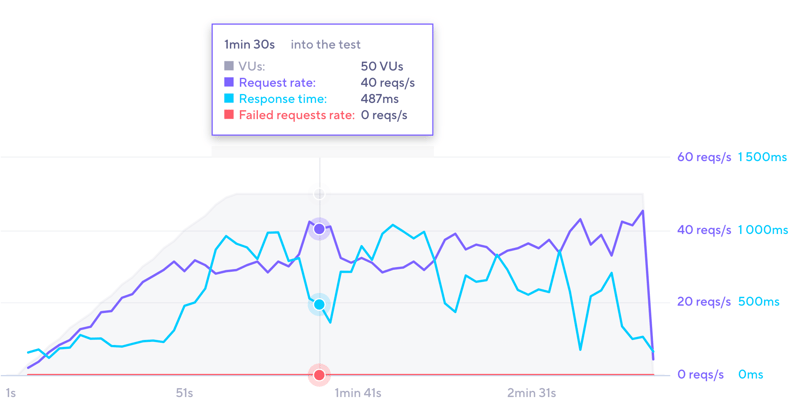Screen dimensions: 800x414
Task: Select the red failed requests data point
Action: click(x=319, y=375)
